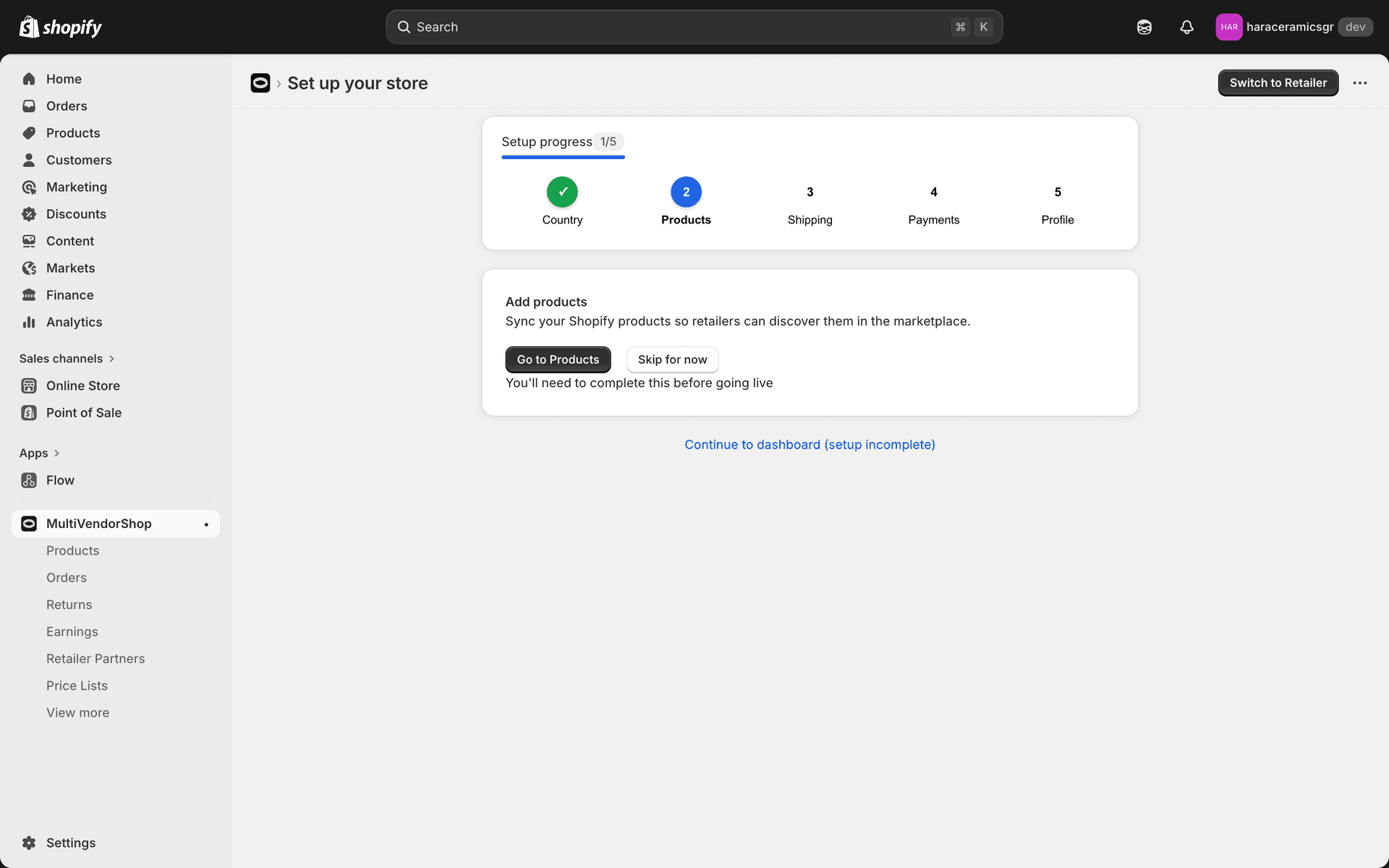Open the Flow app from the sidebar

coord(59,480)
